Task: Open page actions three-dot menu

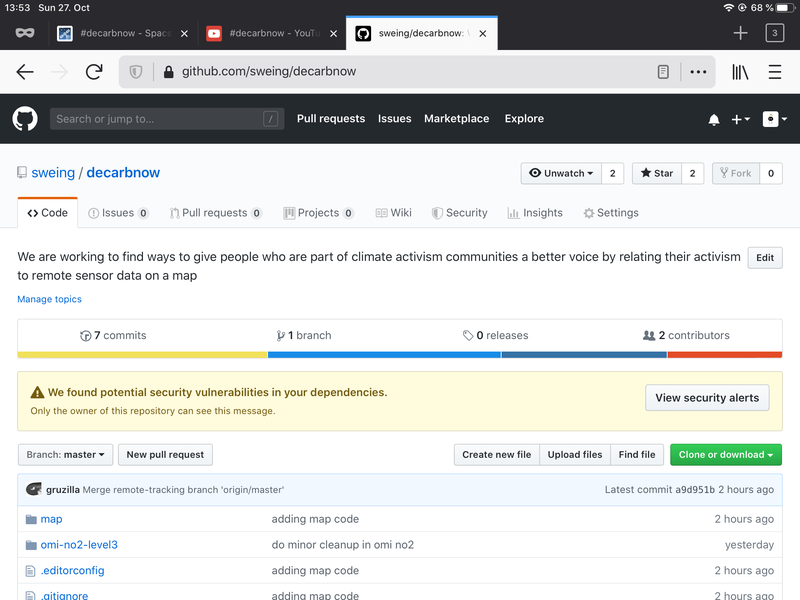Action: click(698, 72)
